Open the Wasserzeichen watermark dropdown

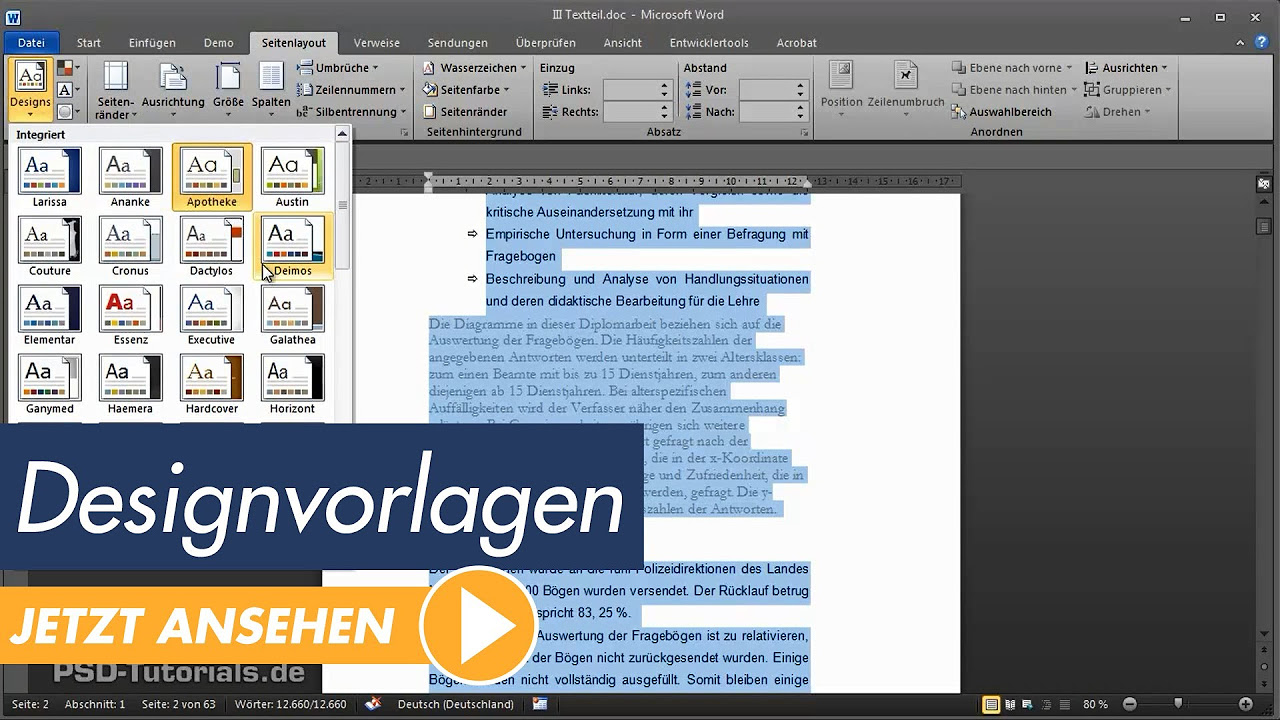click(475, 68)
